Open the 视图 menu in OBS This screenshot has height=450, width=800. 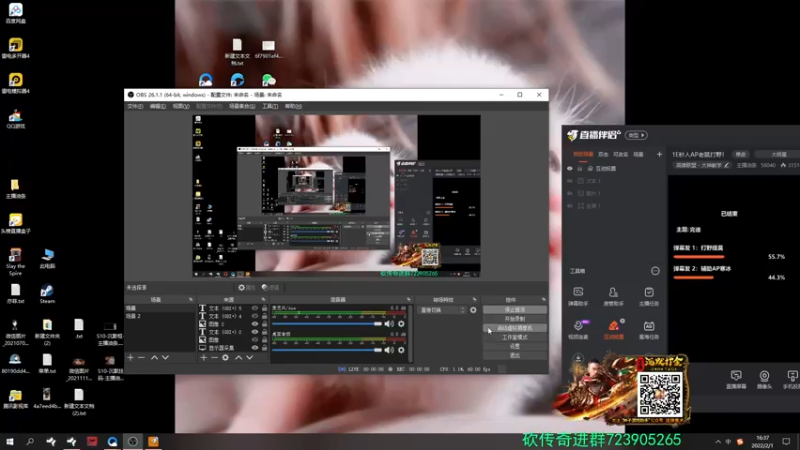coord(181,106)
